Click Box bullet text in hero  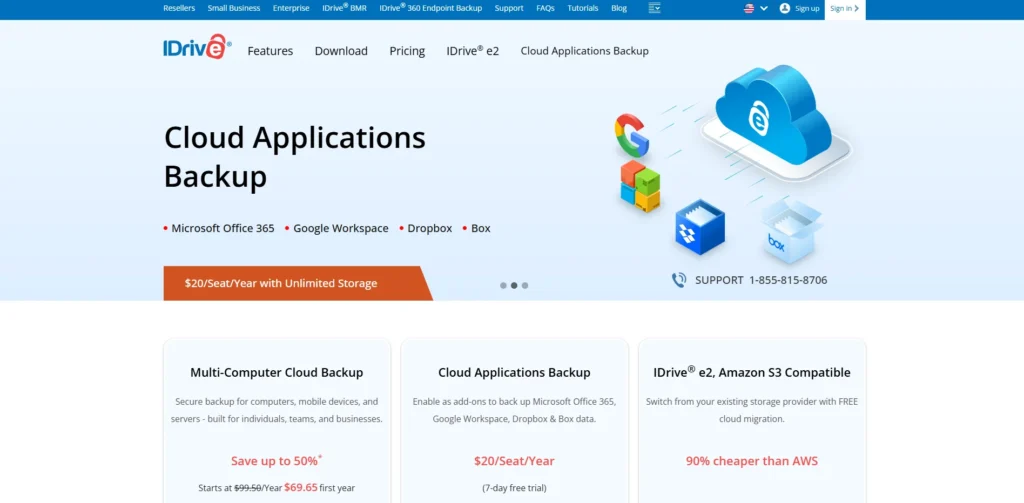(481, 229)
